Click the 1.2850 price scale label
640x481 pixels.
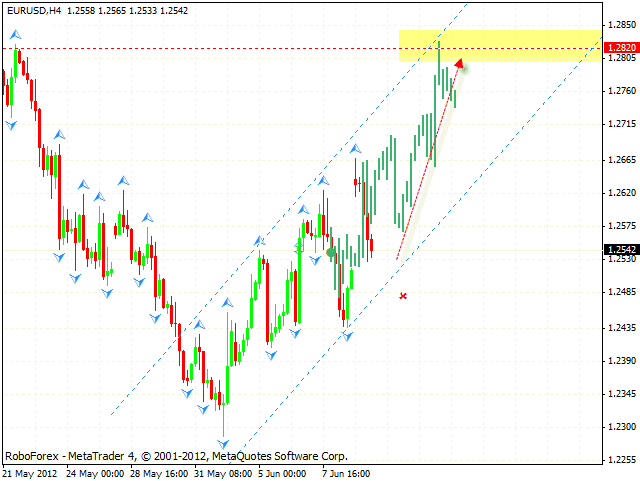tap(620, 24)
